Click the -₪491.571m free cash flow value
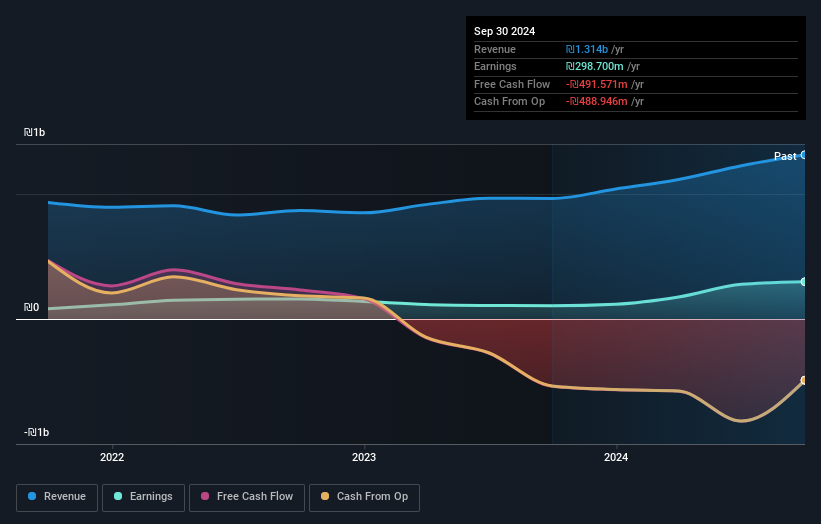 [596, 84]
